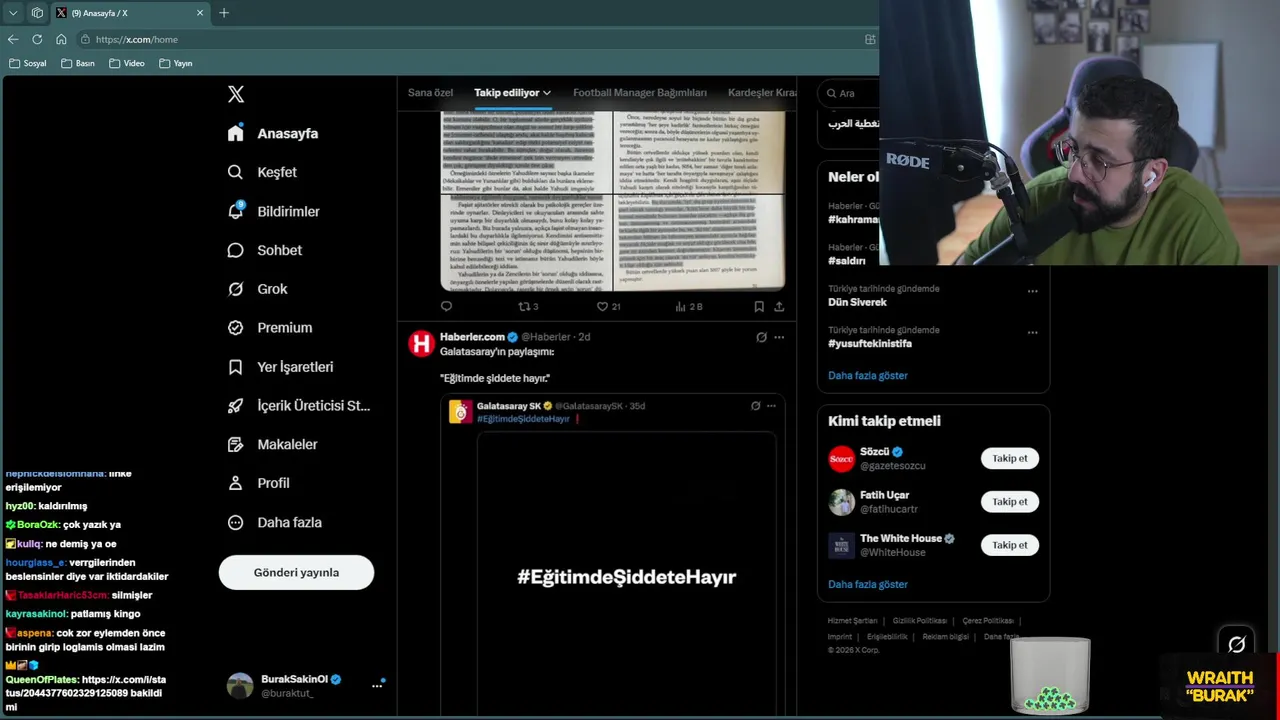Open the book page image
This screenshot has height=720, width=1280.
tap(613, 200)
